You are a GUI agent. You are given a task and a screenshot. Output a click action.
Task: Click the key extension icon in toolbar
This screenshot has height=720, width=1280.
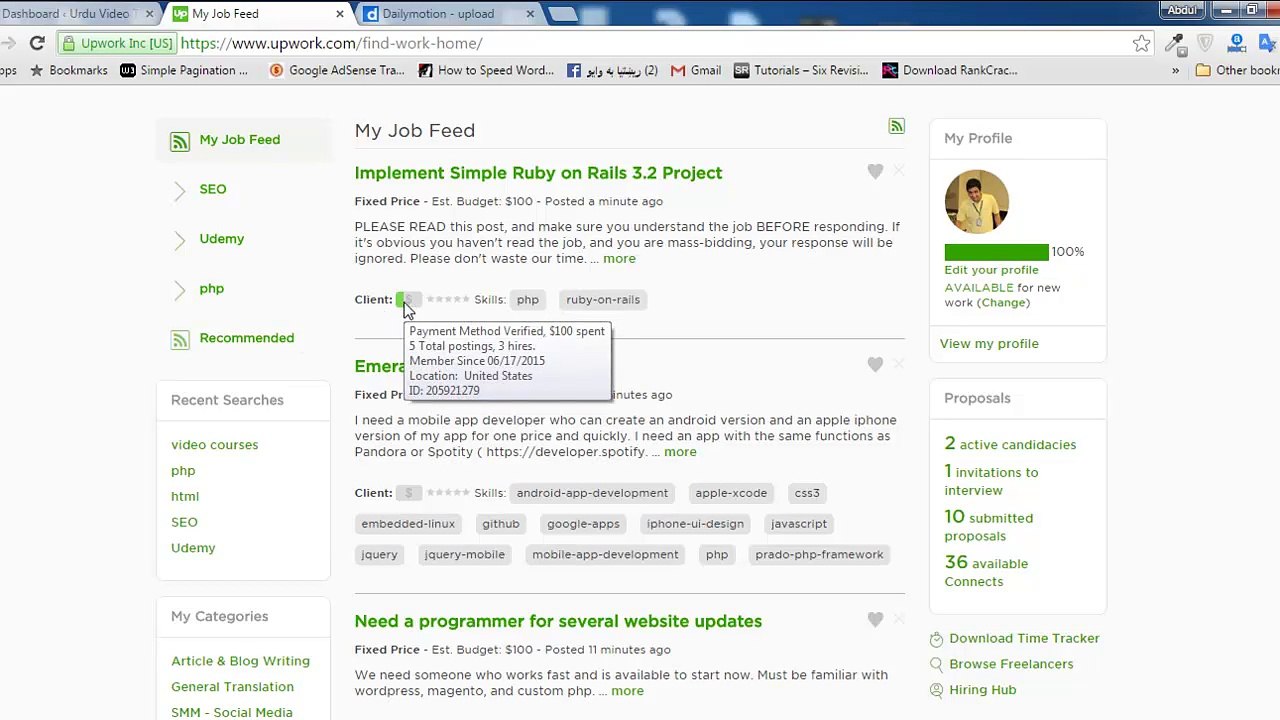pyautogui.click(x=1174, y=43)
